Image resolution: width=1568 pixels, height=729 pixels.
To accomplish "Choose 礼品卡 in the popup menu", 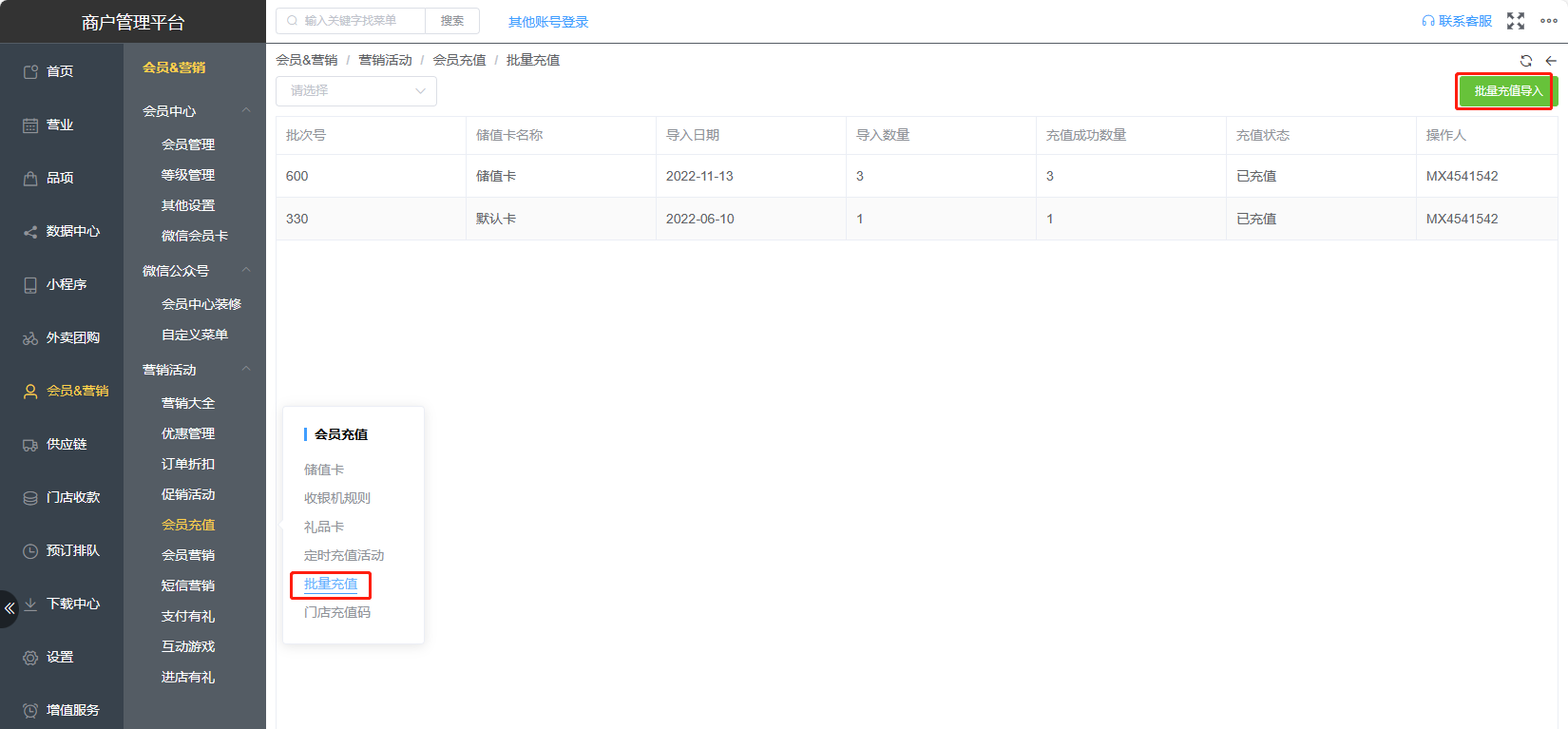I will 324,527.
